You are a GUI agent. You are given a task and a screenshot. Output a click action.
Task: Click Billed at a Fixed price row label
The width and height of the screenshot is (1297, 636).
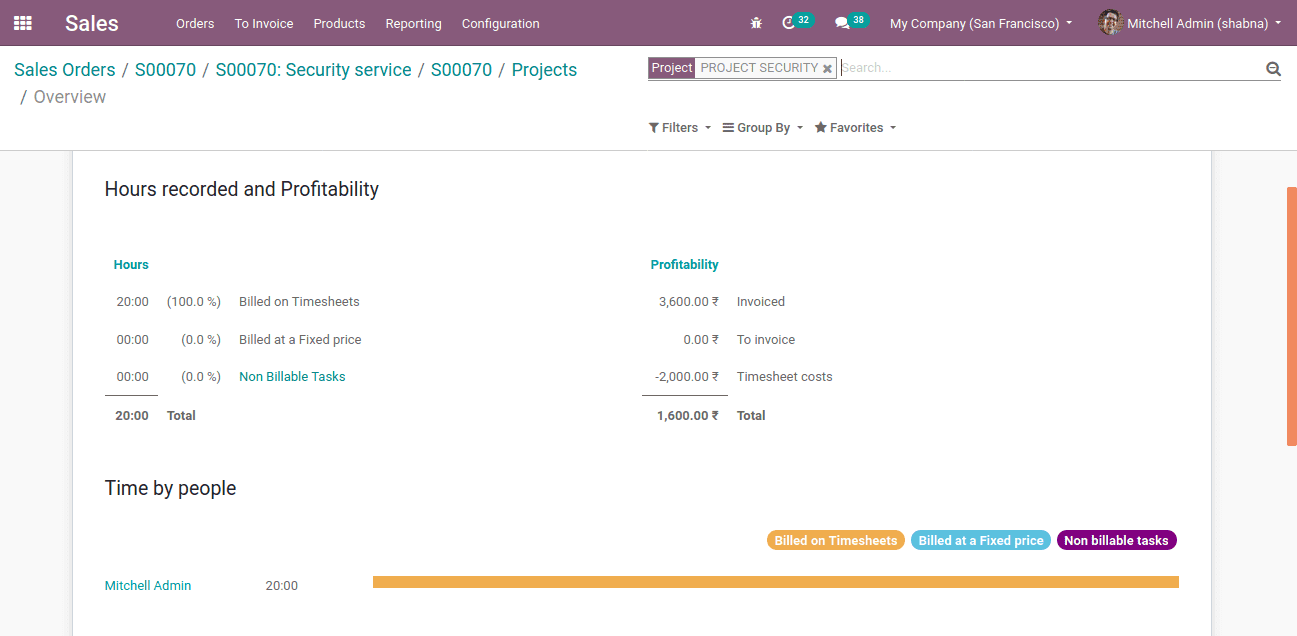300,340
